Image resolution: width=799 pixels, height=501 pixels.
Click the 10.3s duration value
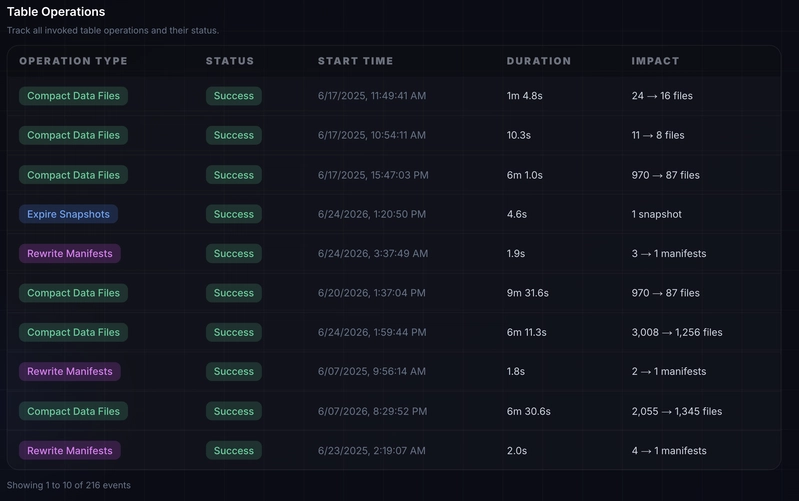pos(519,135)
